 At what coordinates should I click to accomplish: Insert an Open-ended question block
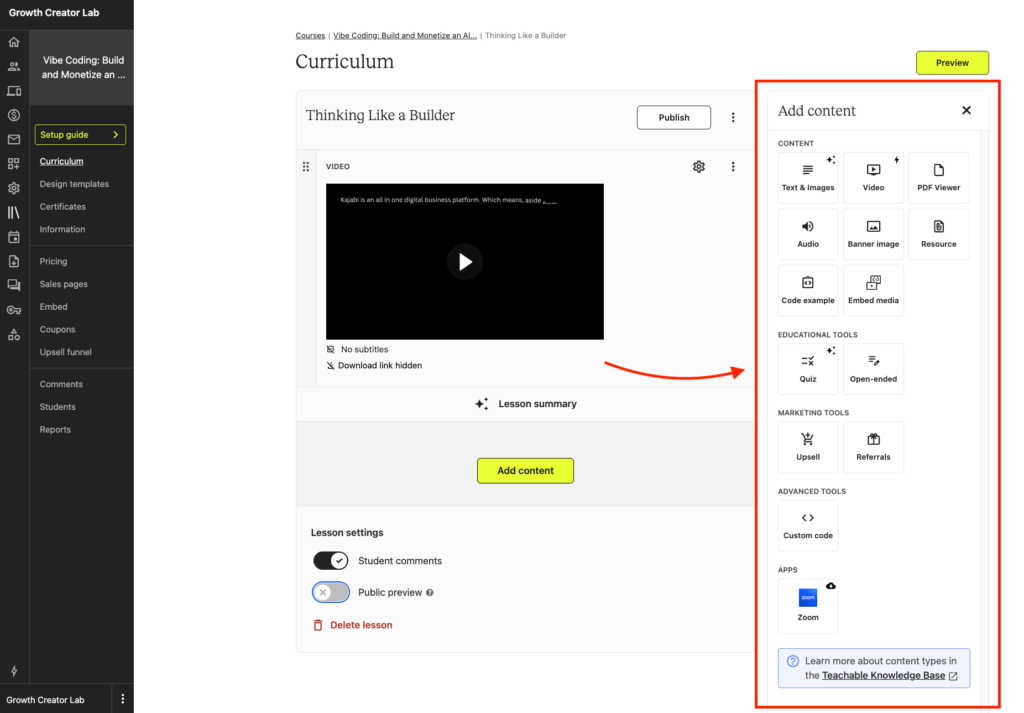coord(873,368)
